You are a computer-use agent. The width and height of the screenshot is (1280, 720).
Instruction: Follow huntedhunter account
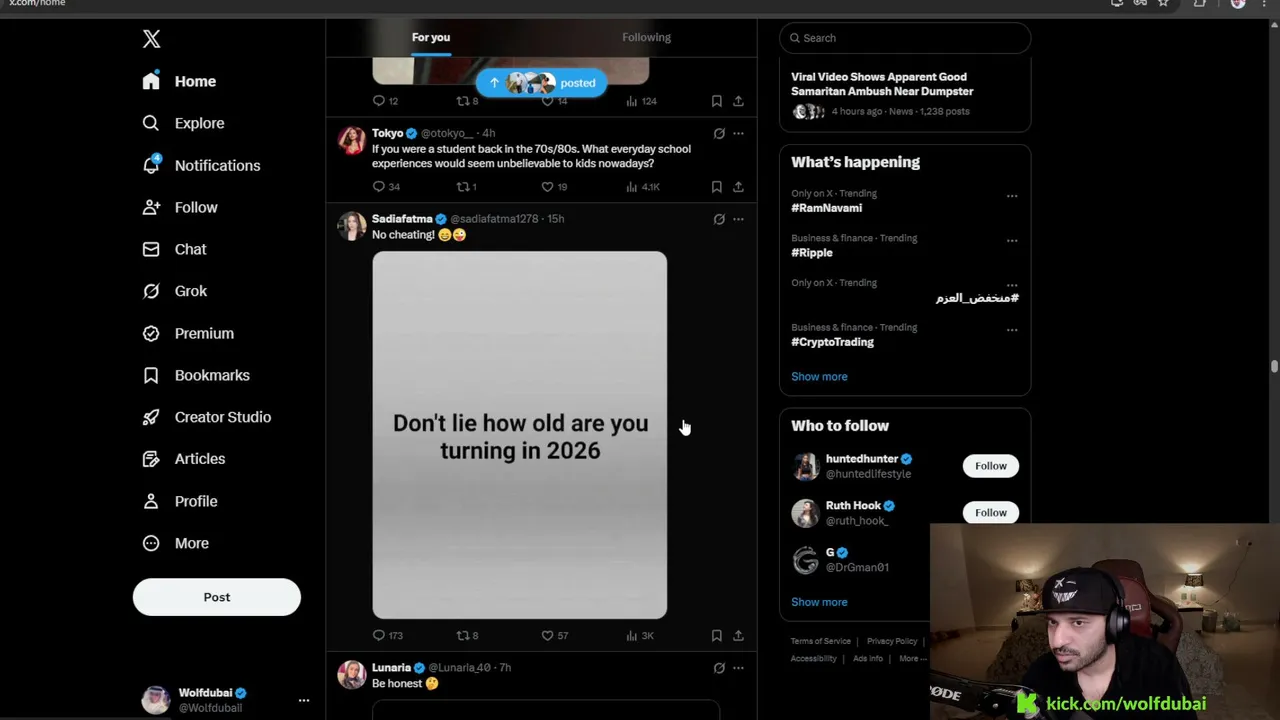tap(991, 466)
